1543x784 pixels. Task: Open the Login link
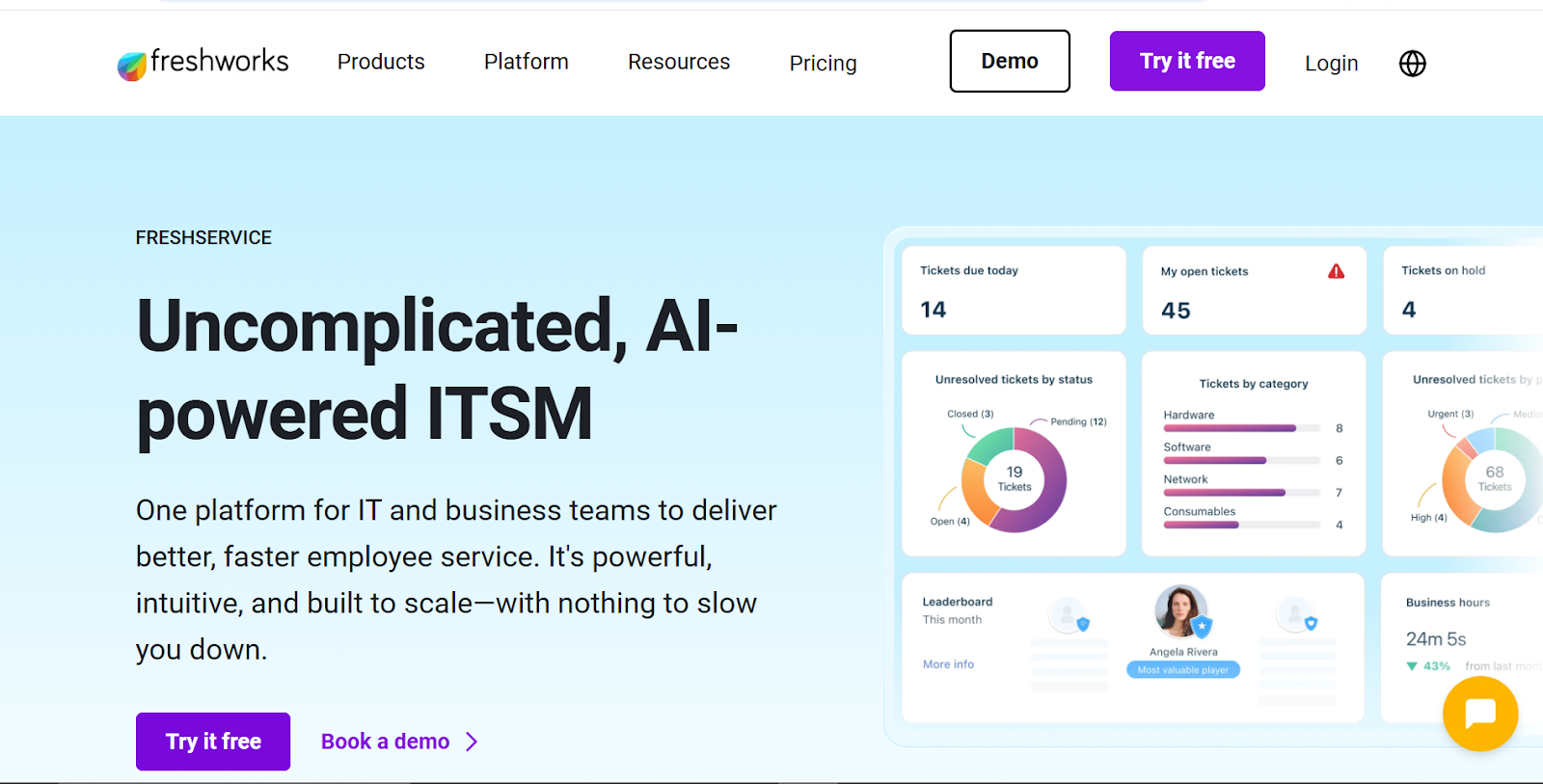point(1331,64)
